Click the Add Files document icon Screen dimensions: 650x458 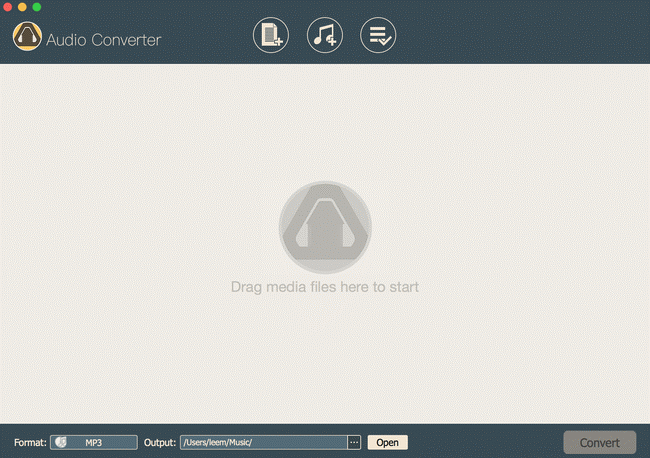coord(271,37)
